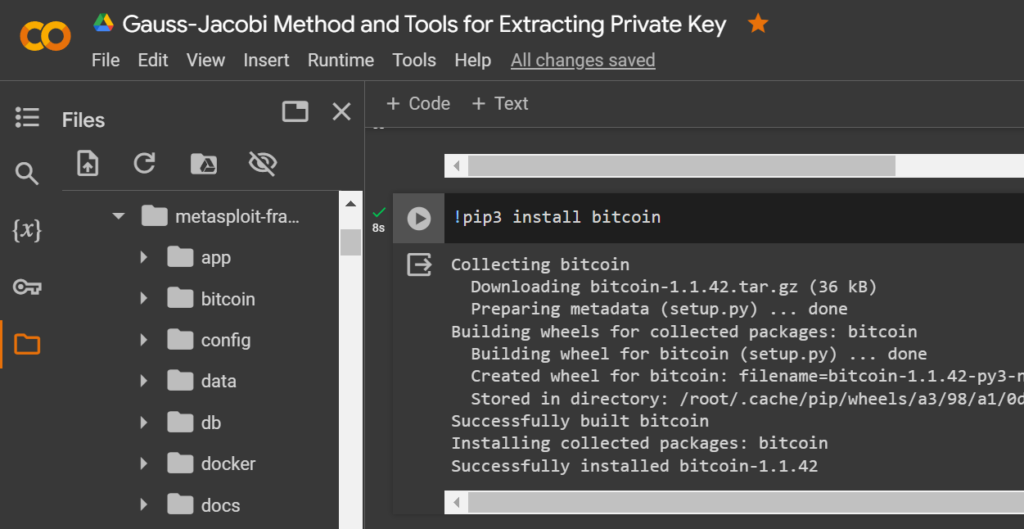Screen dimensions: 1024x529
Task: Open the Table of contents sidebar icon
Action: tap(27, 118)
